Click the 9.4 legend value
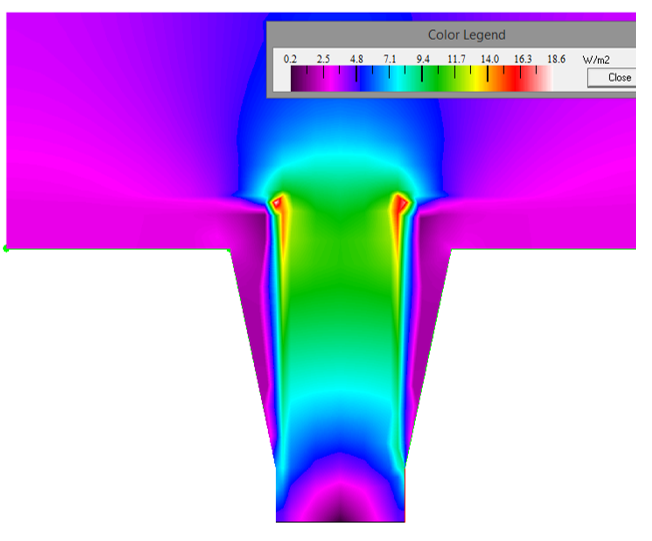The height and width of the screenshot is (541, 652). [423, 59]
